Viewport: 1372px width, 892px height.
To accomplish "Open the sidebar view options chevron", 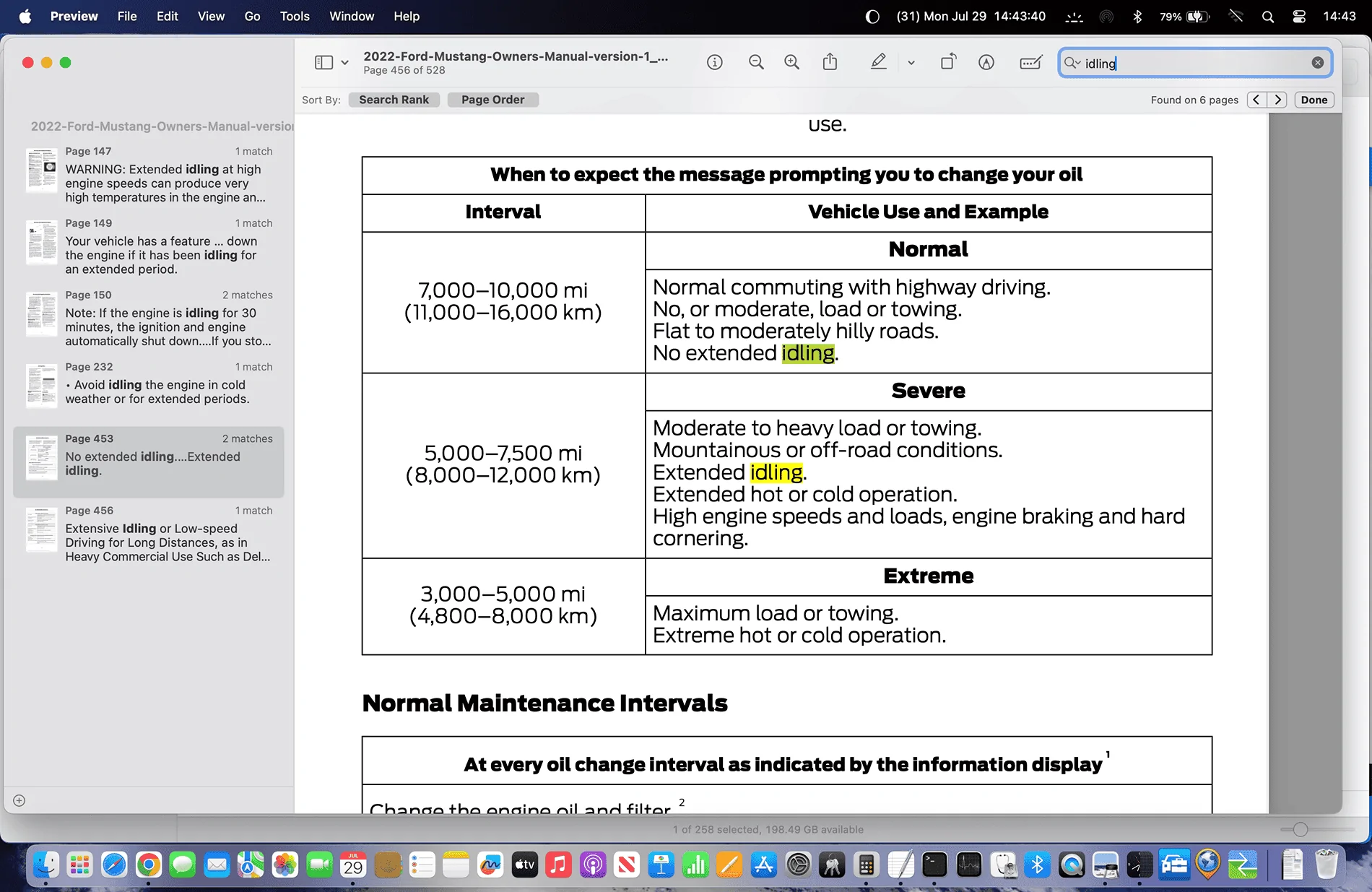I will (x=345, y=63).
